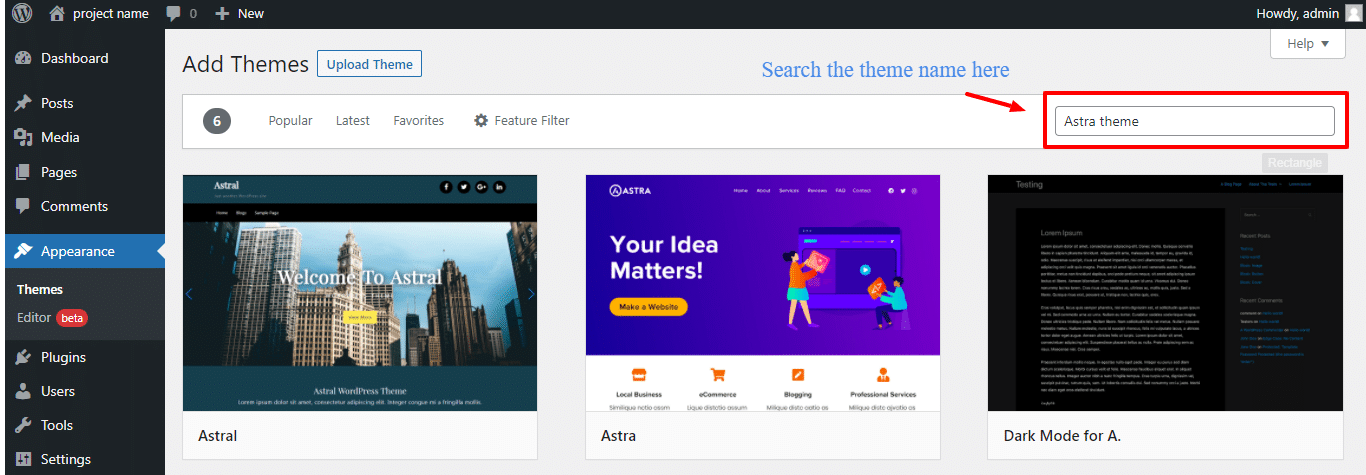Click next arrow on Astral preview slider
The image size is (1366, 475).
(x=531, y=294)
